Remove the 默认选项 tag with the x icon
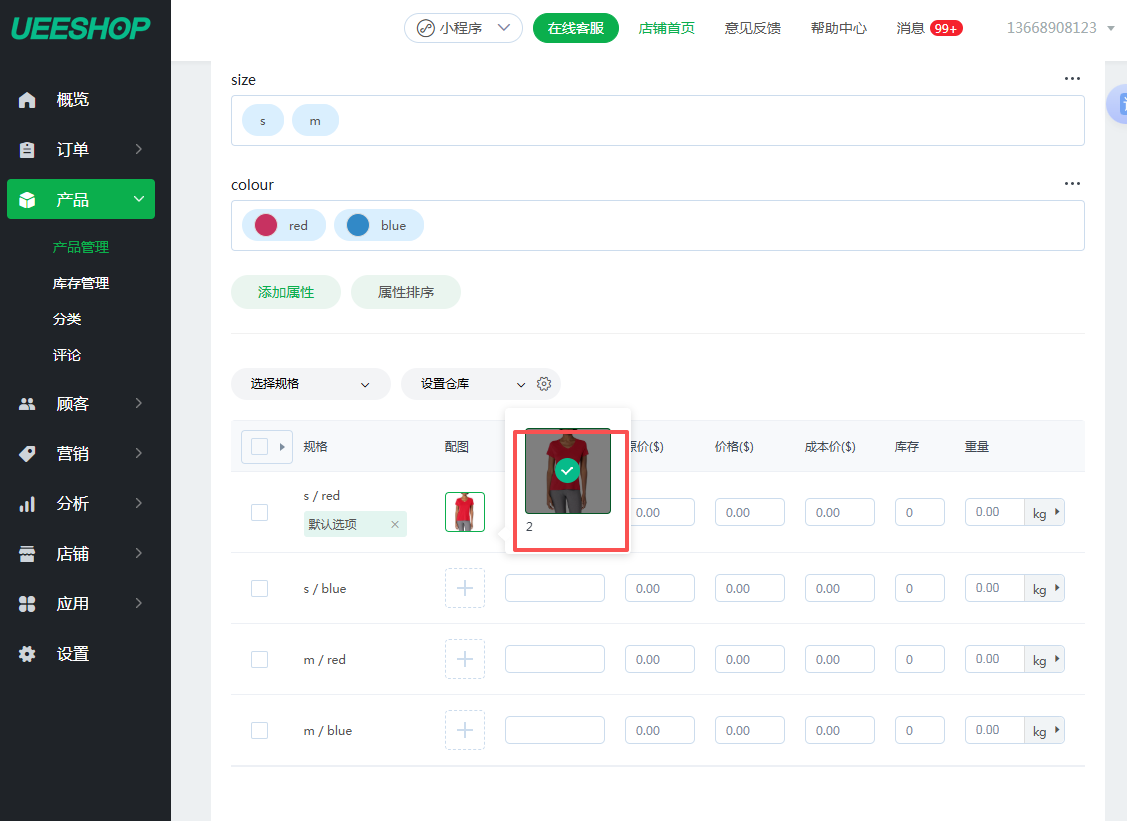Viewport: 1127px width, 821px height. [x=394, y=524]
